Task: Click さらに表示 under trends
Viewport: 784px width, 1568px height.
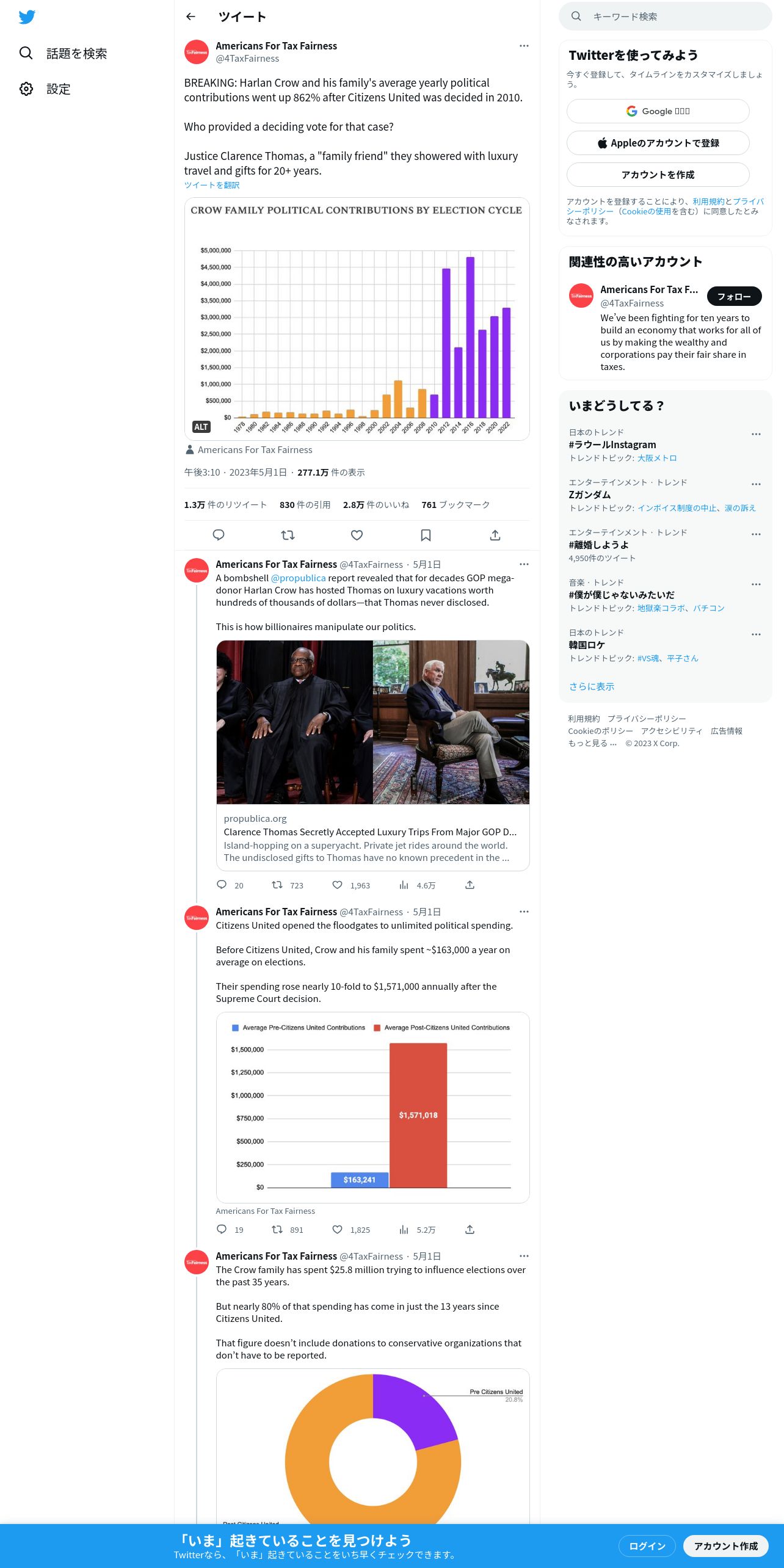Action: (x=592, y=686)
